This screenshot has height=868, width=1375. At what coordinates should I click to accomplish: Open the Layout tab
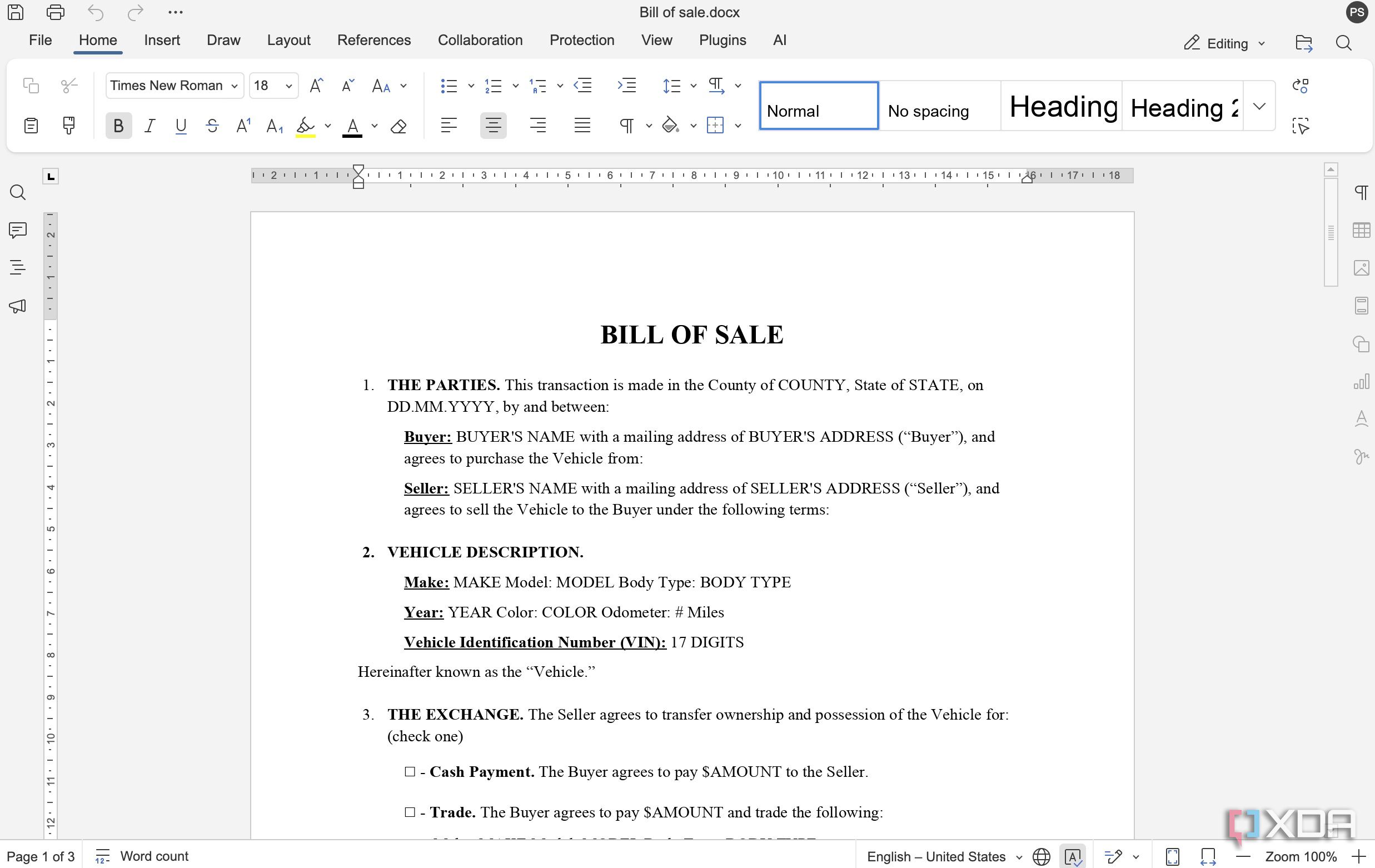288,40
